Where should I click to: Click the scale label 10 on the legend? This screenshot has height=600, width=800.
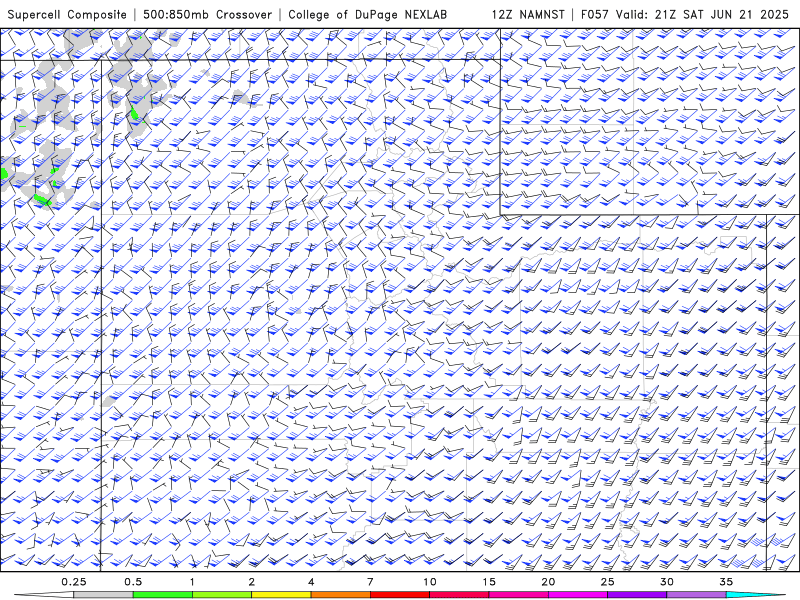pyautogui.click(x=430, y=582)
